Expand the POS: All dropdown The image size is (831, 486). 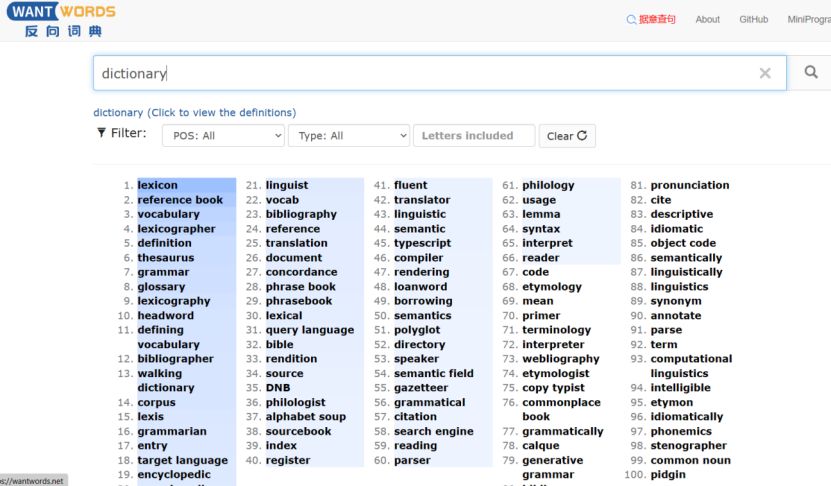point(223,136)
